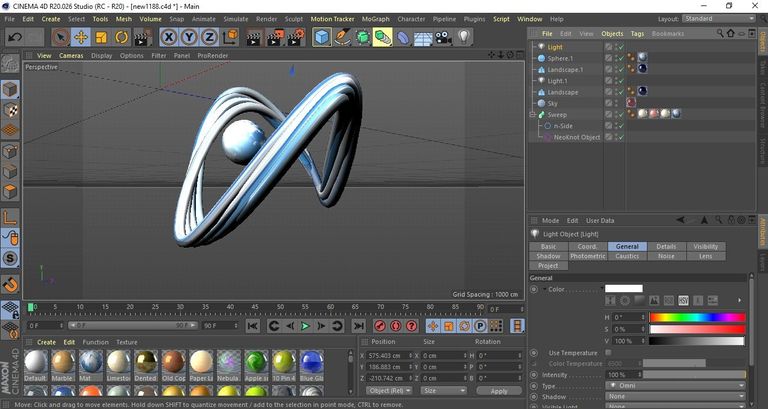Viewport: 768px width, 409px height.
Task: Switch the coordinate system icon
Action: click(230, 37)
